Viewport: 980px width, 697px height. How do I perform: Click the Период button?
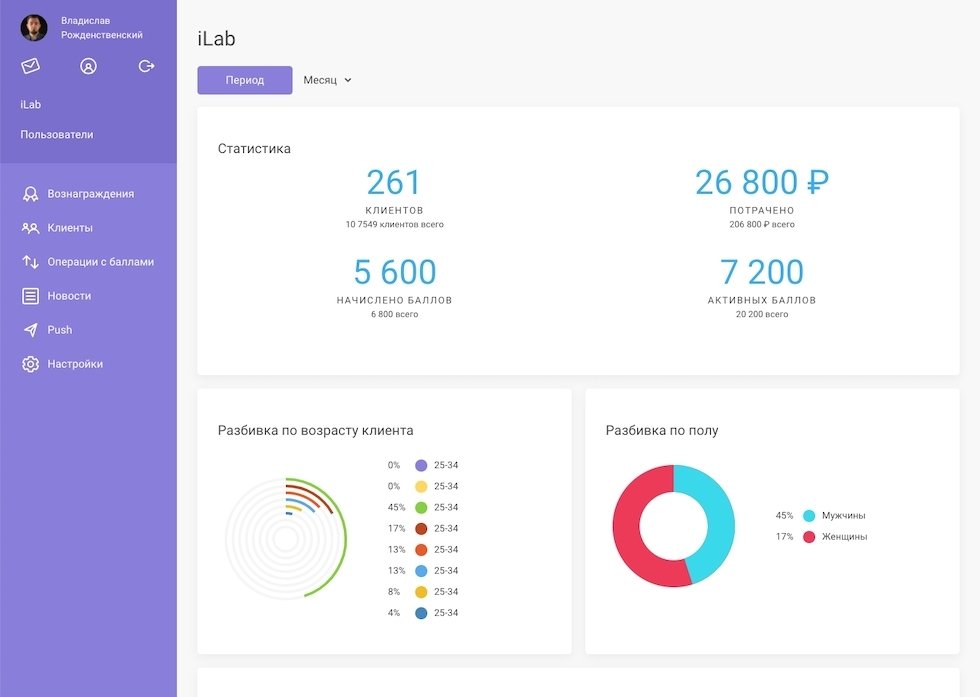(x=245, y=80)
